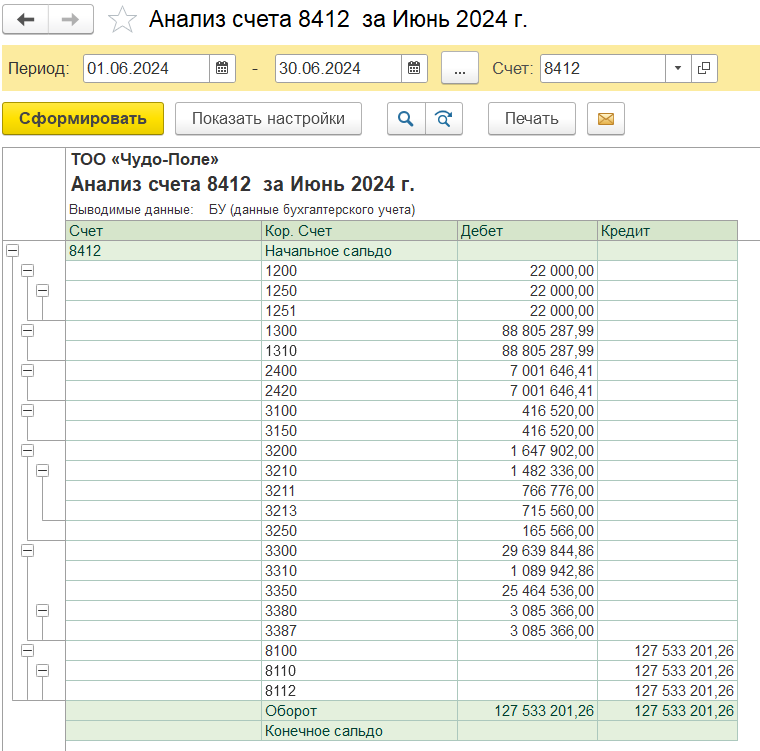Open the account dropdown list arrow

pos(678,69)
